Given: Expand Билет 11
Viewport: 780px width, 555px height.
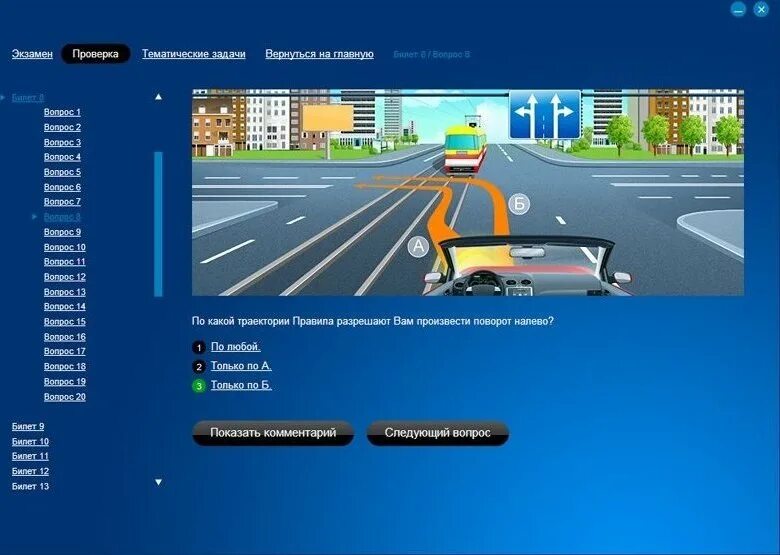Looking at the screenshot, I should coord(30,456).
